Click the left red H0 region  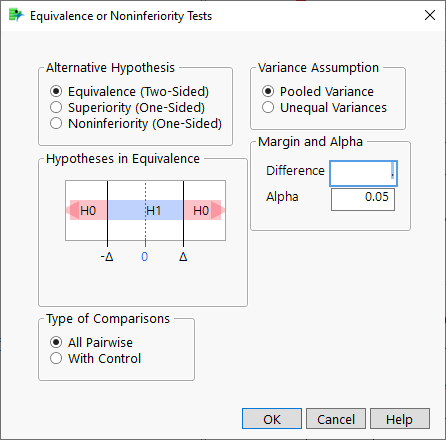click(87, 210)
